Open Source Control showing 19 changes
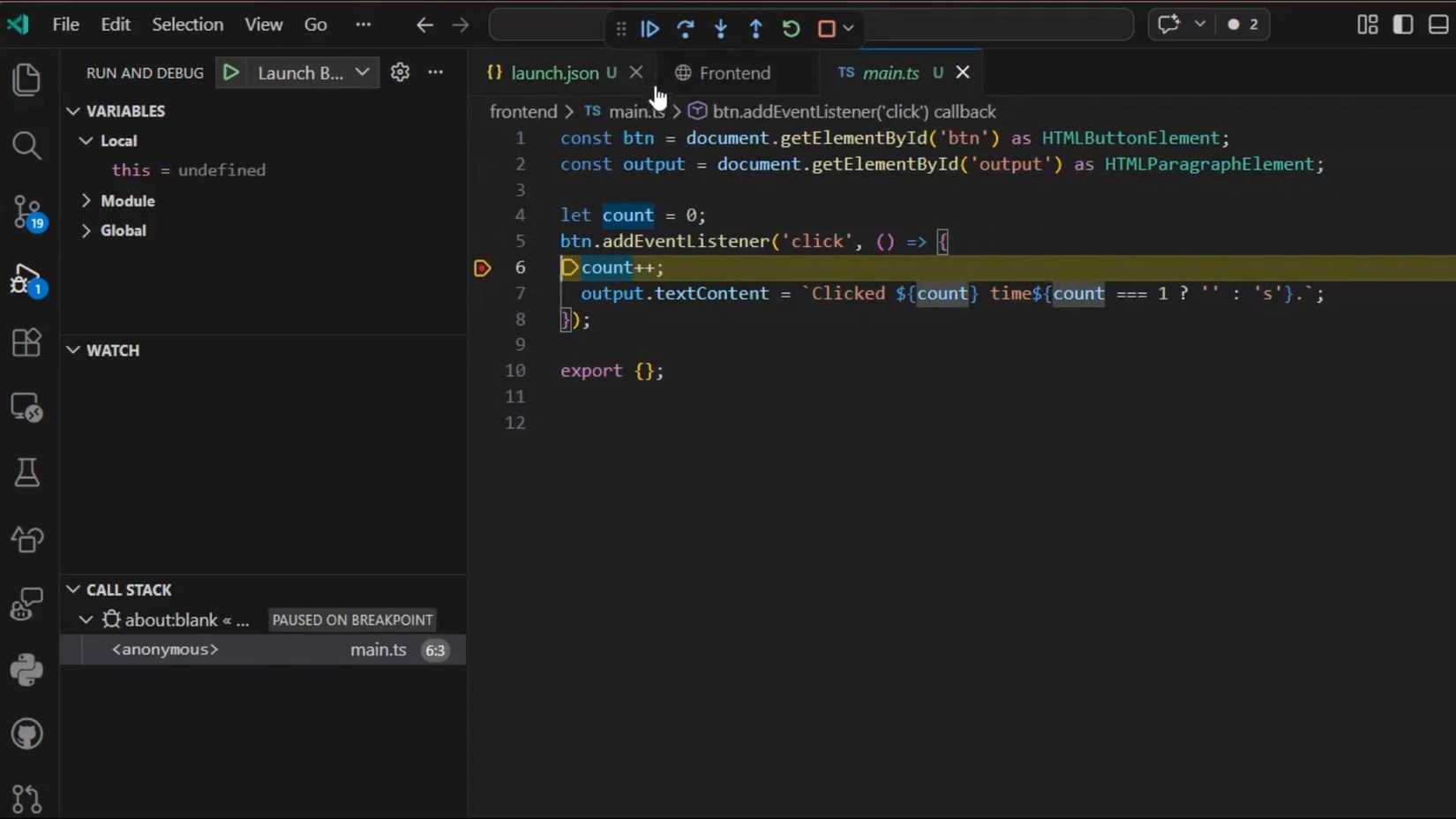This screenshot has height=819, width=1456. (x=26, y=212)
